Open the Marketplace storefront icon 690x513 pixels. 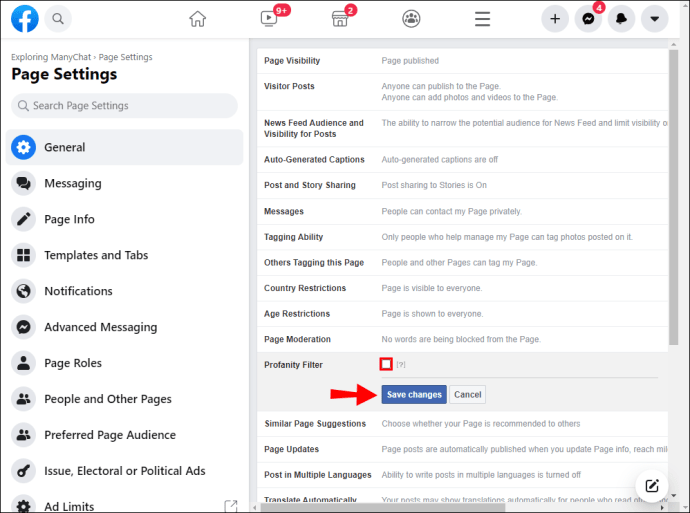tap(340, 19)
